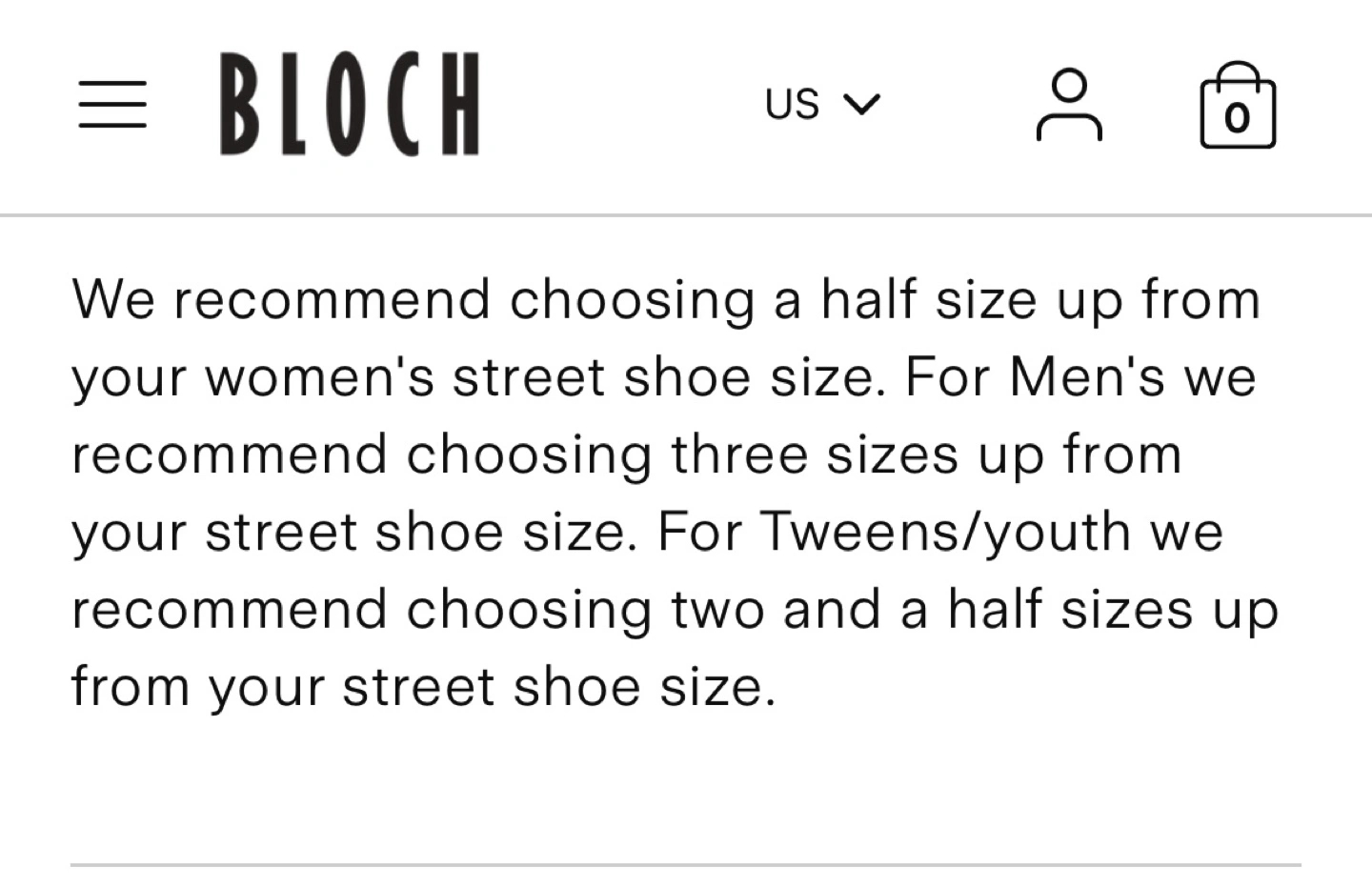Click the BLOCH logo
This screenshot has height=888, width=1372.
click(350, 104)
